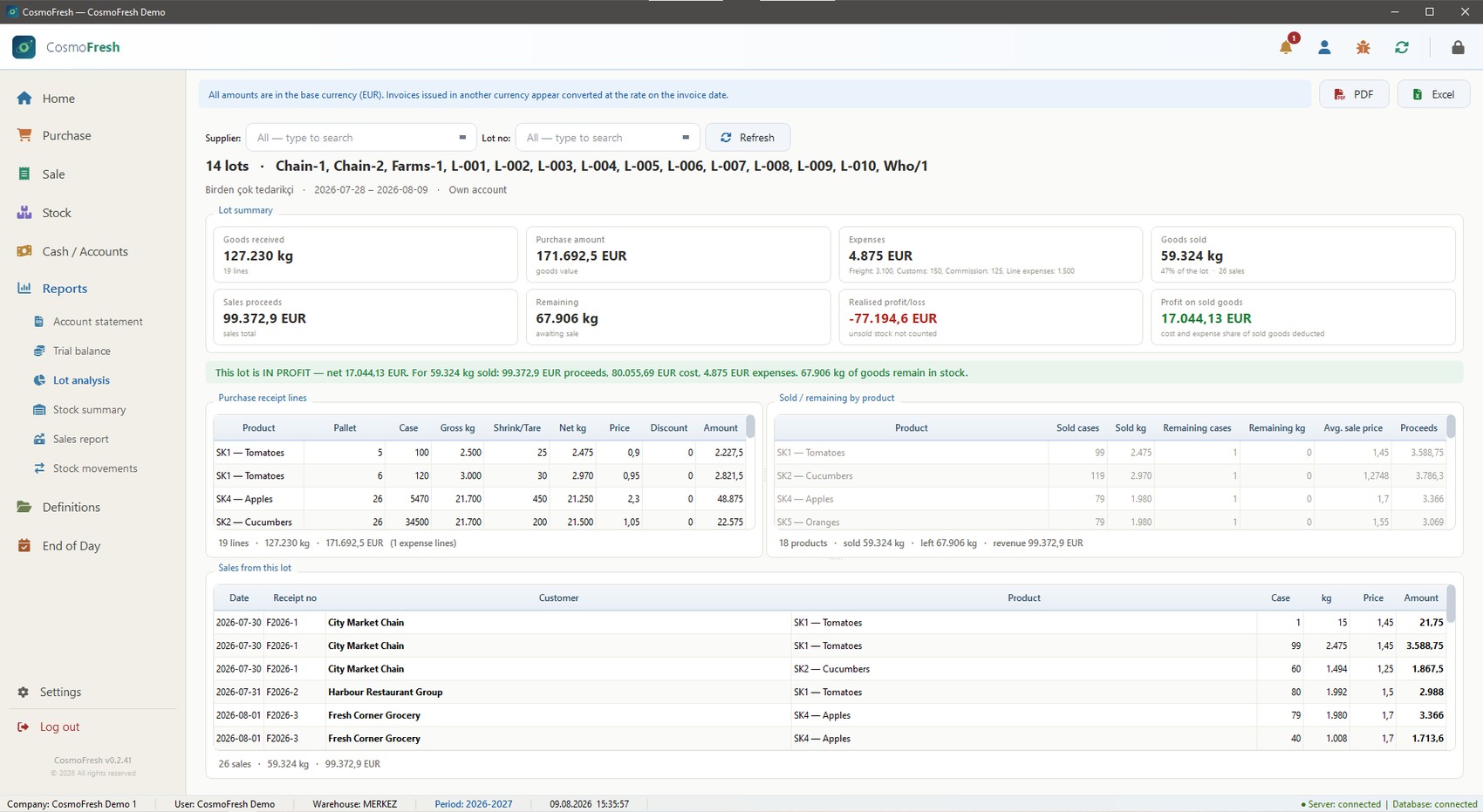Sort sold table by Avg. sale price header
The width and height of the screenshot is (1483, 812).
tap(1352, 428)
